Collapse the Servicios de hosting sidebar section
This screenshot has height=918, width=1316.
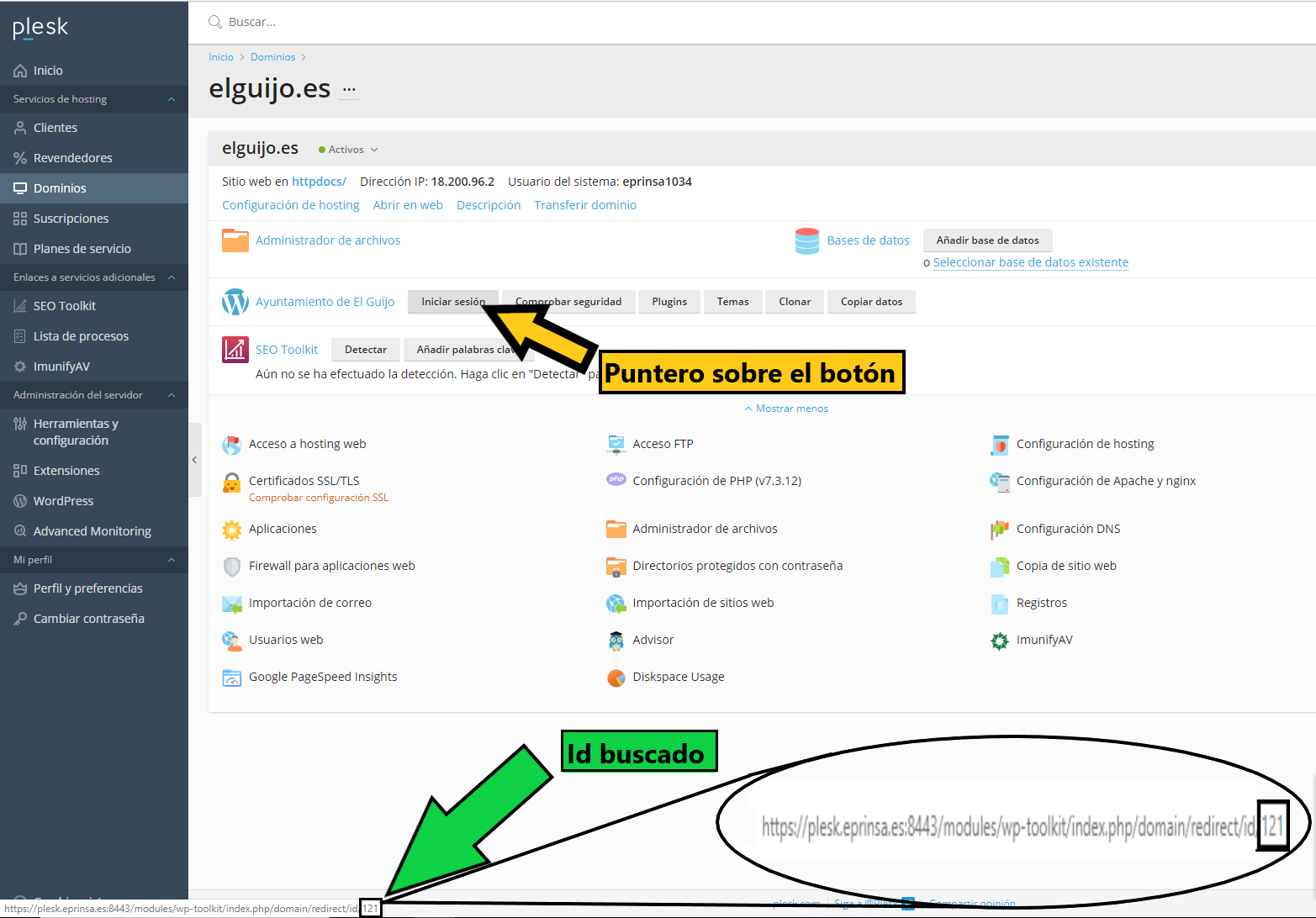click(x=172, y=99)
